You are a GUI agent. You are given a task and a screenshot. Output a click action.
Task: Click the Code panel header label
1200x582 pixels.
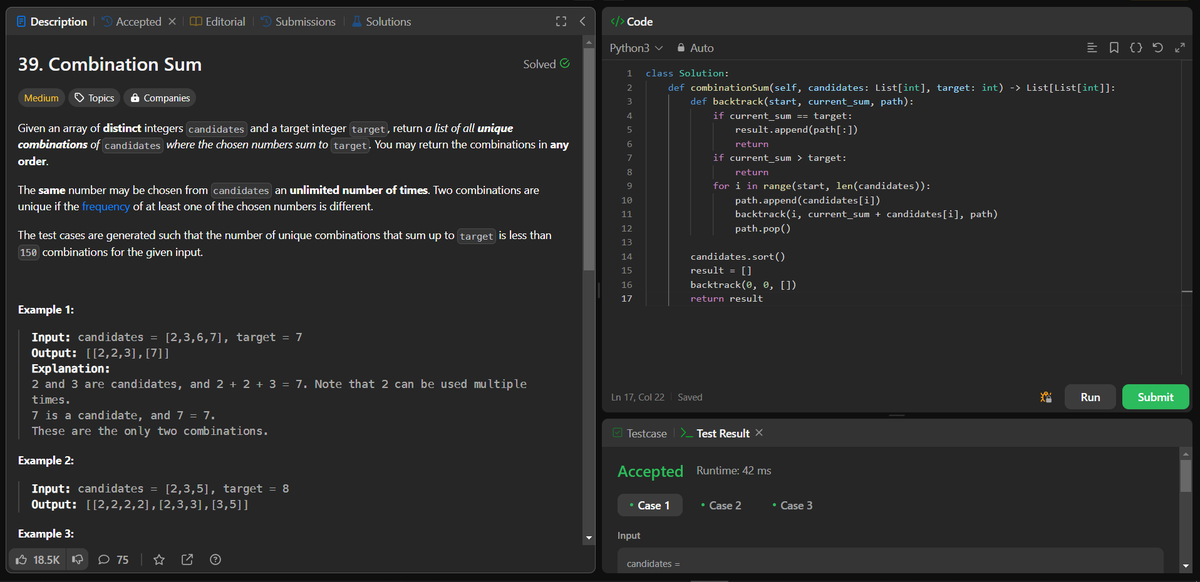pyautogui.click(x=632, y=22)
